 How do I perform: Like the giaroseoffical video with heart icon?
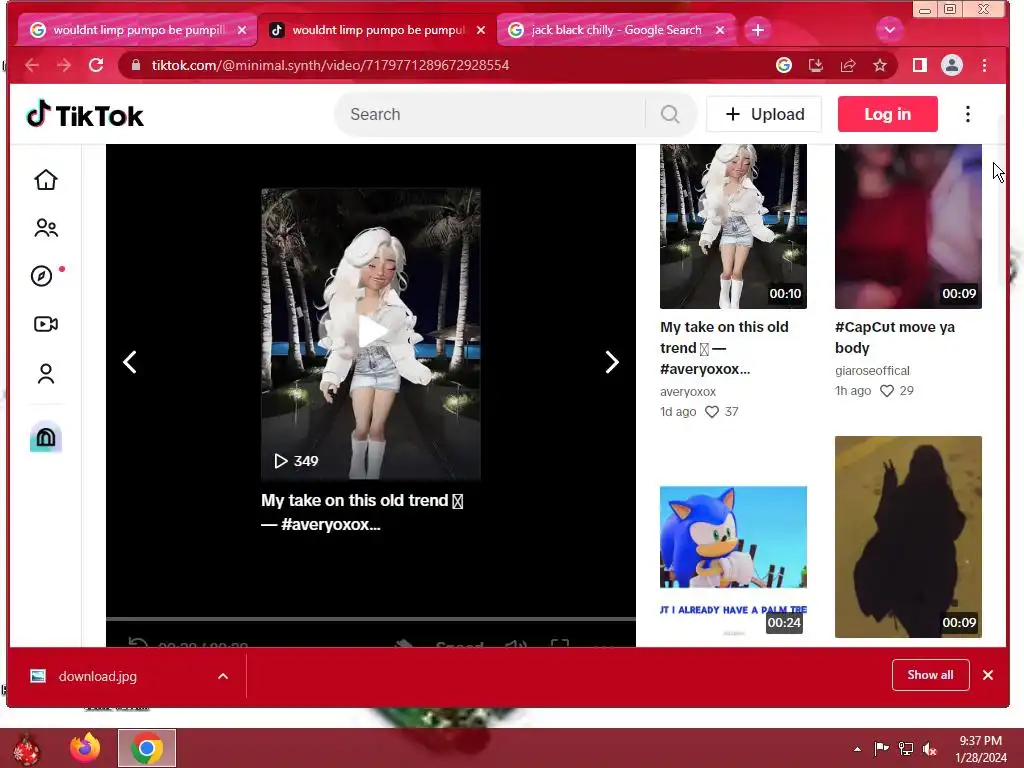tap(886, 391)
